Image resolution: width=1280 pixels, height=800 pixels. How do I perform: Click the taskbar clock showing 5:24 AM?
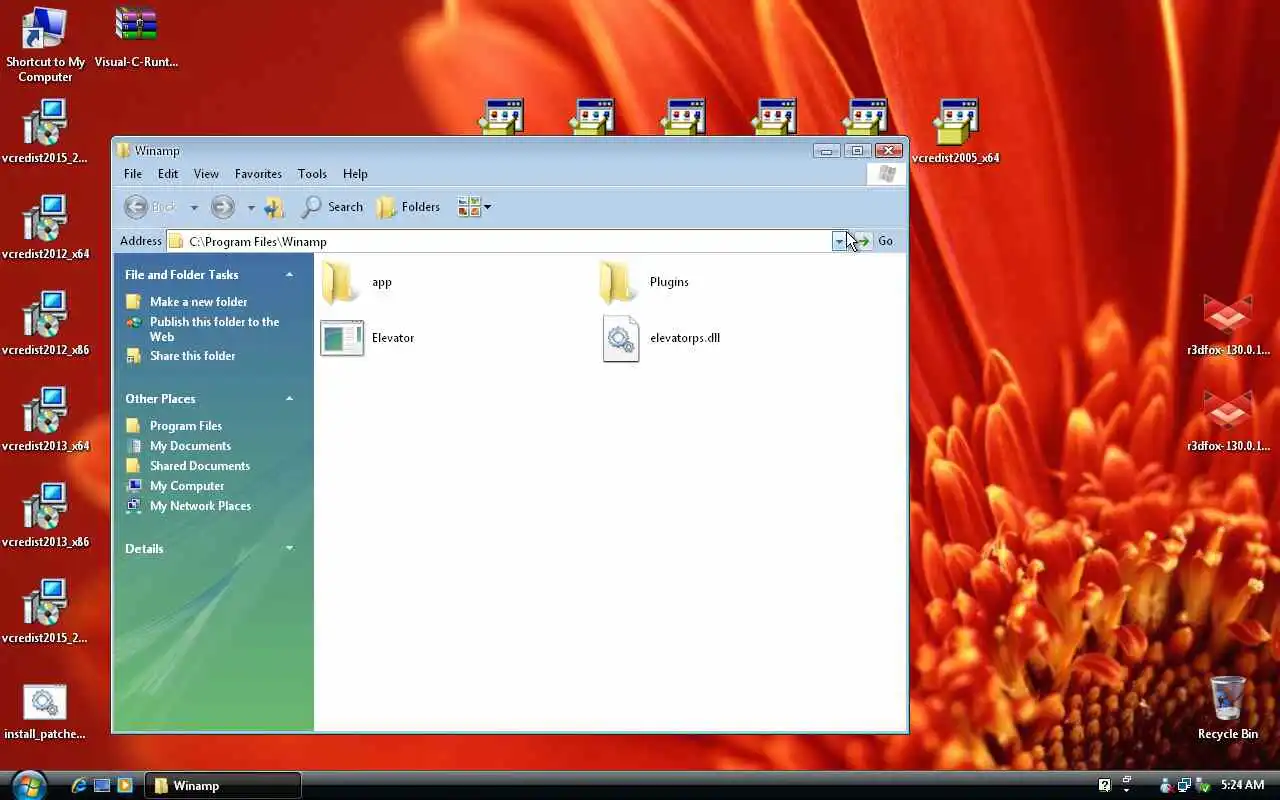click(x=1242, y=786)
